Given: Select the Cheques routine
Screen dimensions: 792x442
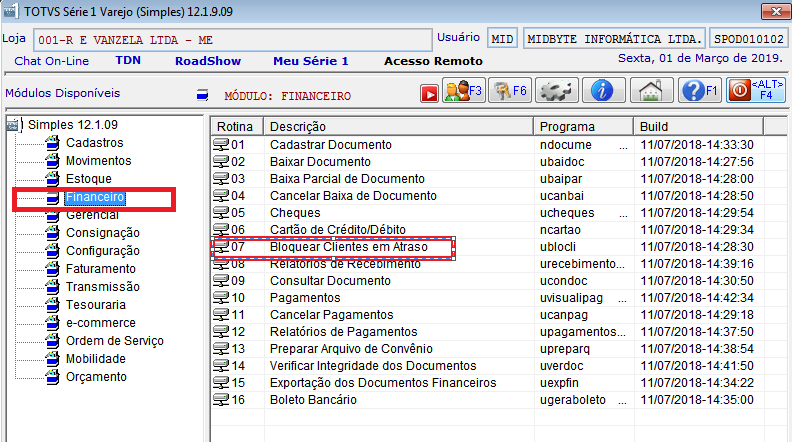Looking at the screenshot, I should (295, 213).
